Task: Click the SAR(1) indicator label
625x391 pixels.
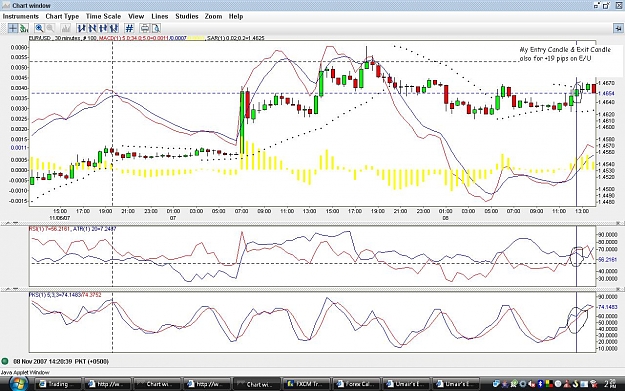Action: click(x=235, y=38)
